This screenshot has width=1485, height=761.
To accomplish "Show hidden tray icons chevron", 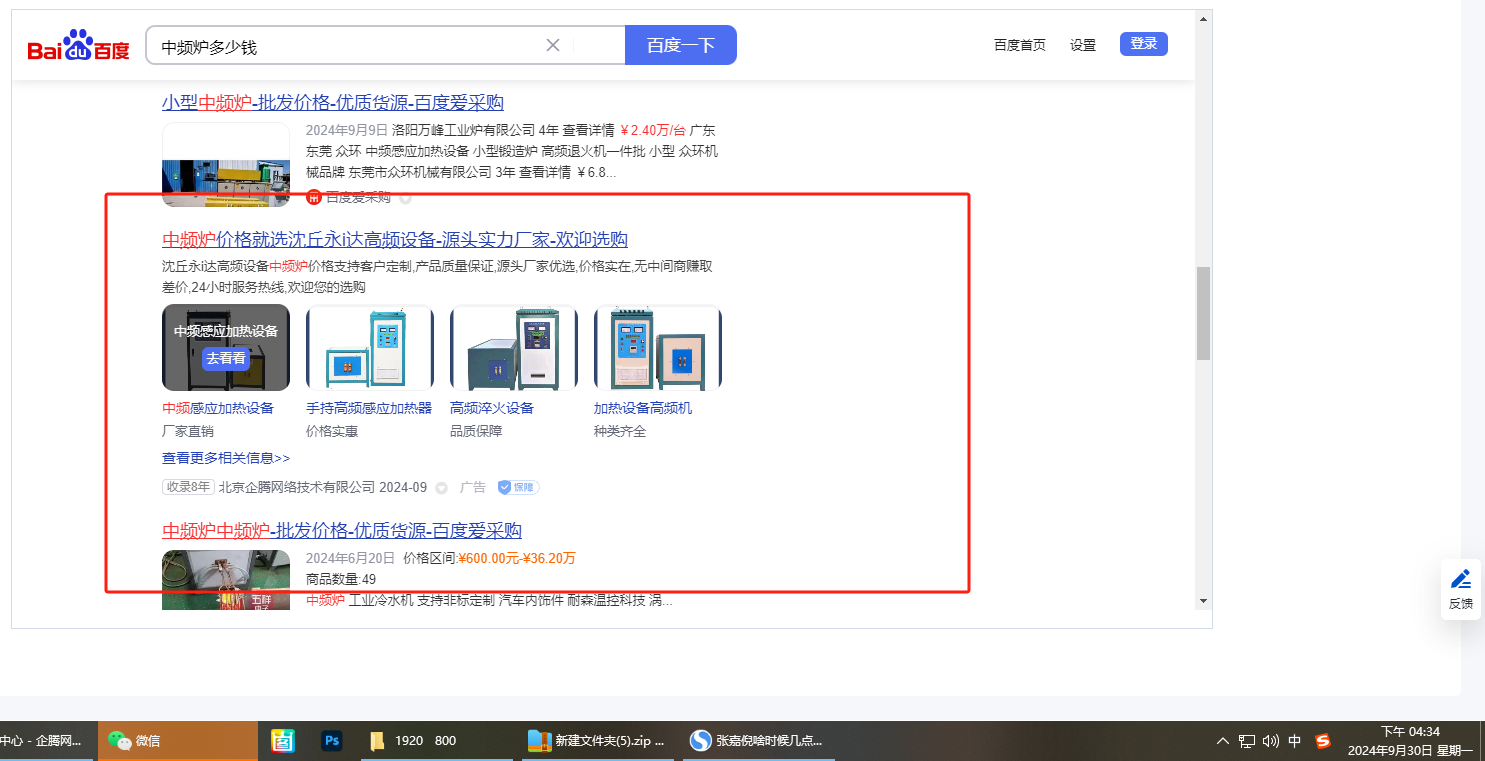I will click(x=1222, y=741).
